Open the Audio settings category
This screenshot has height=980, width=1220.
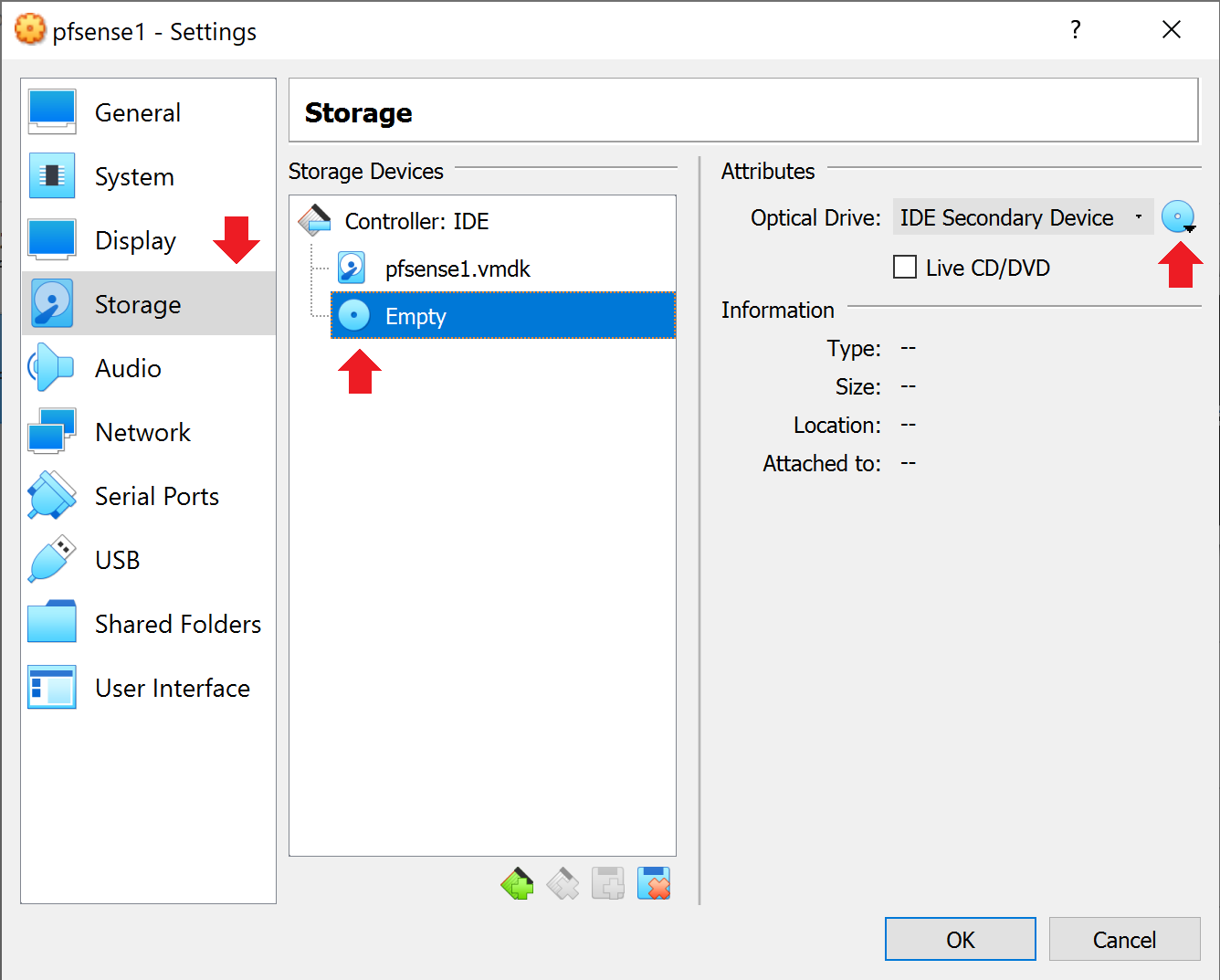(x=128, y=368)
